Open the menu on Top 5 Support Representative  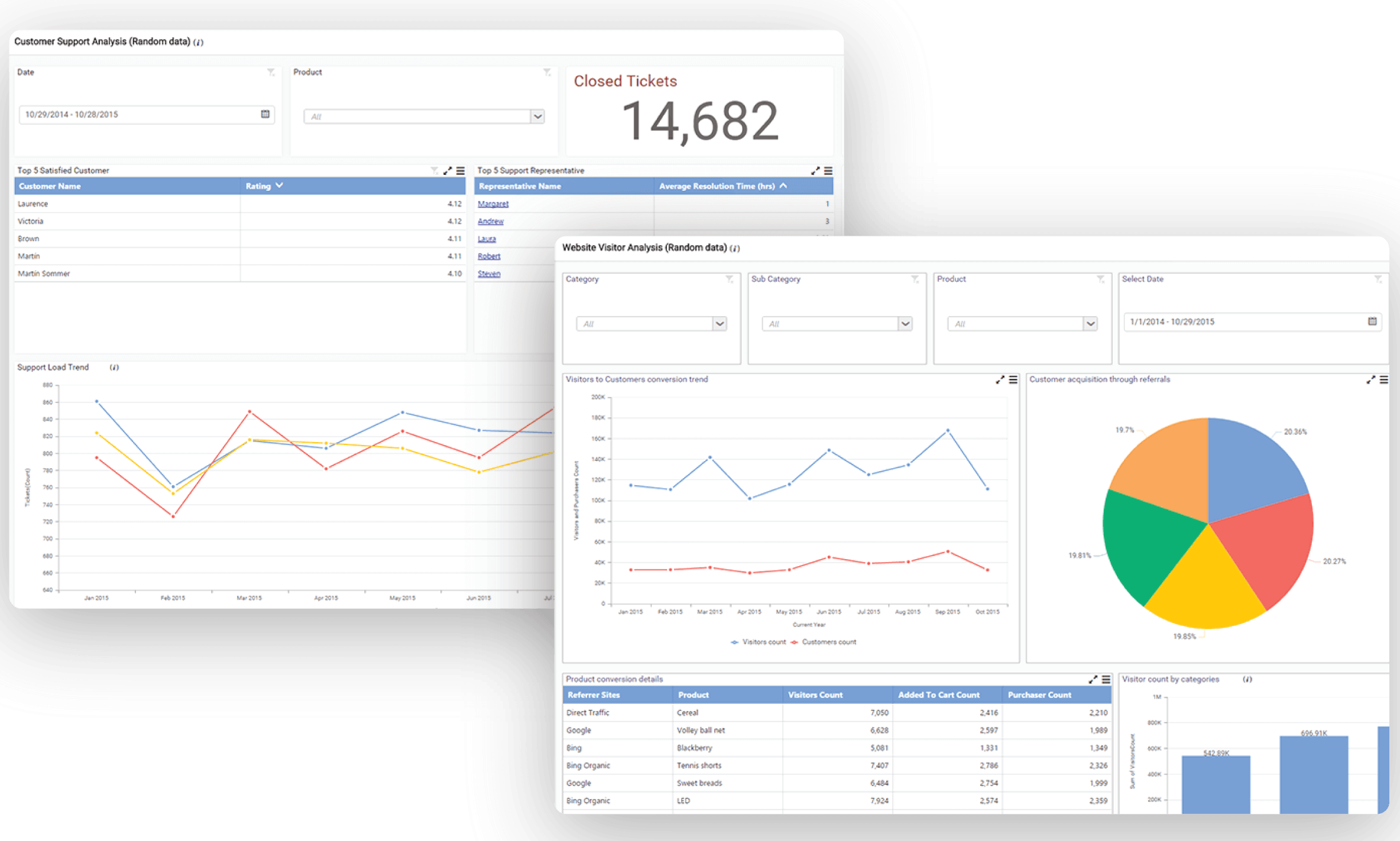tap(827, 170)
